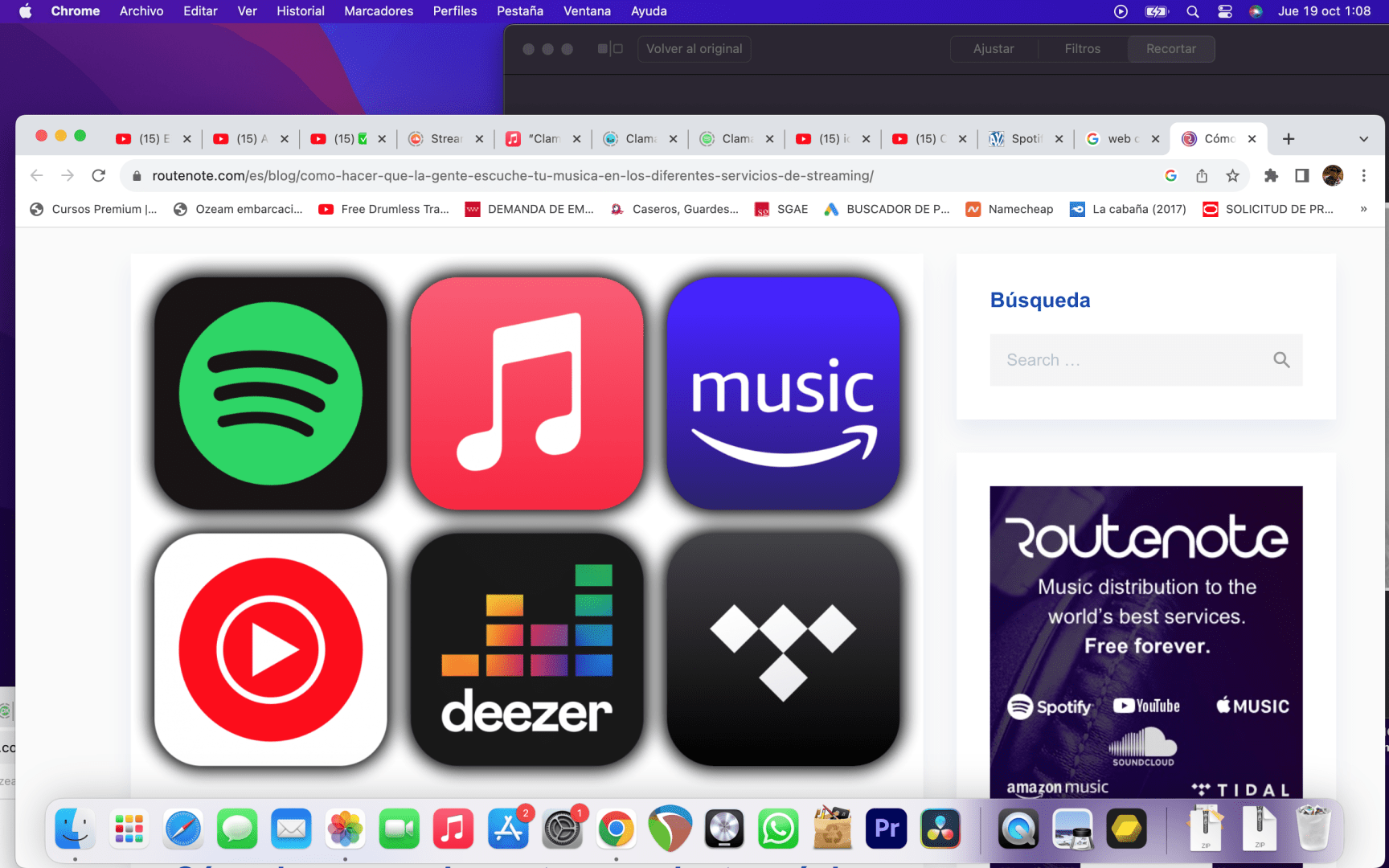Close the active 'Cómo' tab
This screenshot has height=868, width=1389.
point(1252,139)
